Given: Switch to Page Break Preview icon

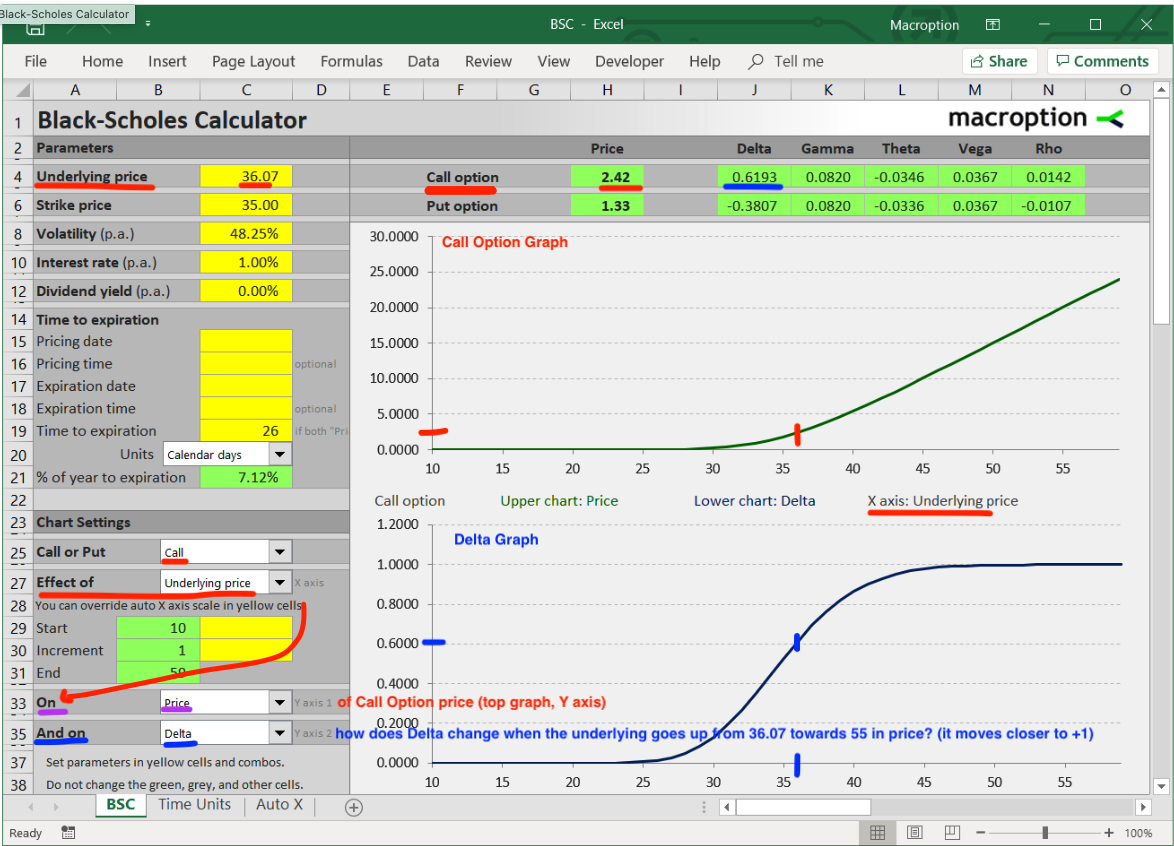Looking at the screenshot, I should [952, 833].
